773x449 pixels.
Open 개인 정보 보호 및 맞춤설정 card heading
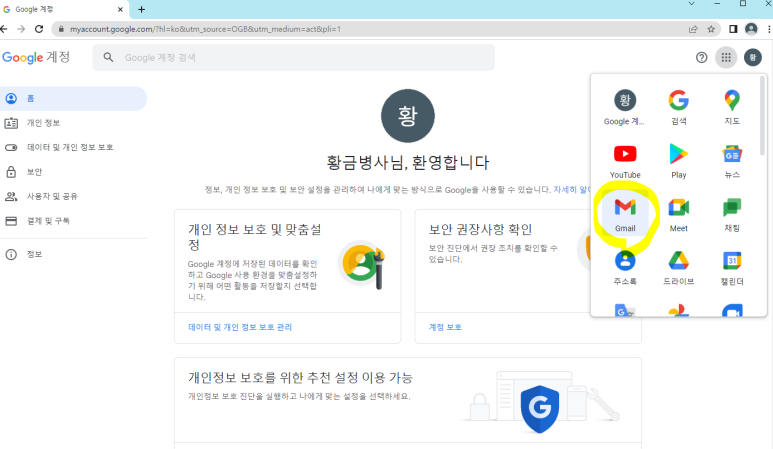tap(254, 237)
